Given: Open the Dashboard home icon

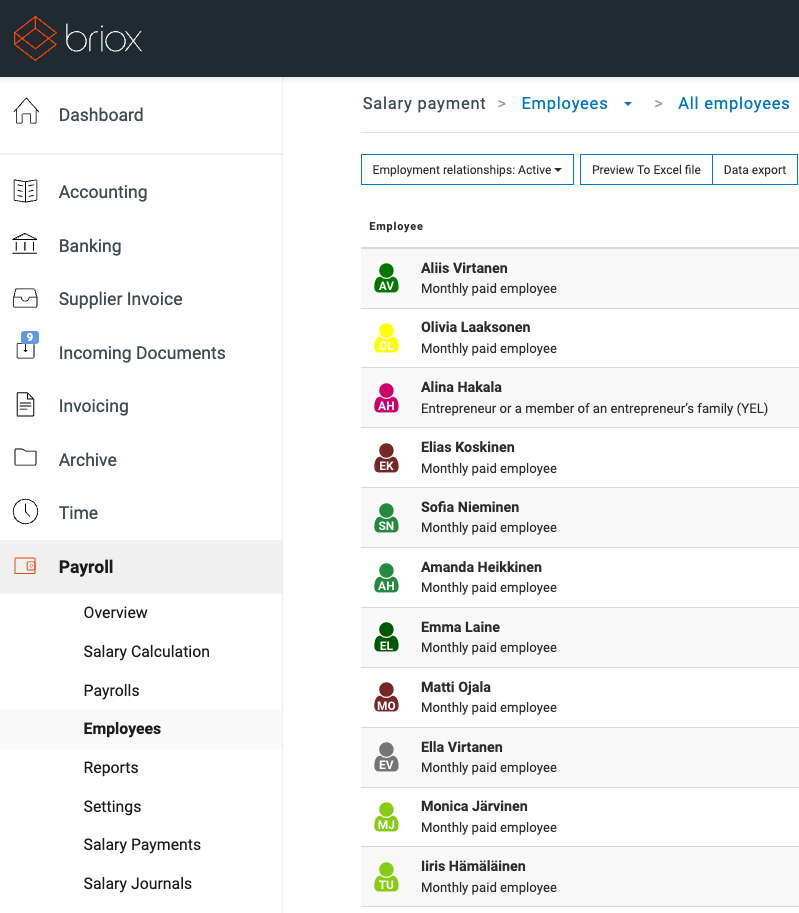Looking at the screenshot, I should 26,113.
